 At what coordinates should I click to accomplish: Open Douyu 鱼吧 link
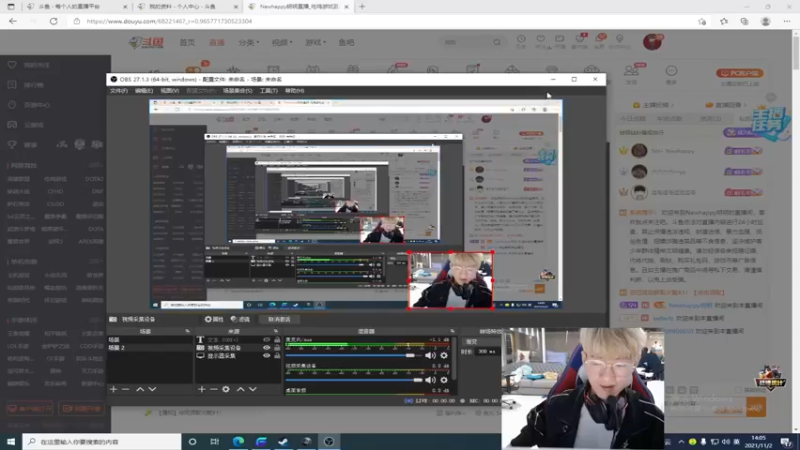(346, 42)
